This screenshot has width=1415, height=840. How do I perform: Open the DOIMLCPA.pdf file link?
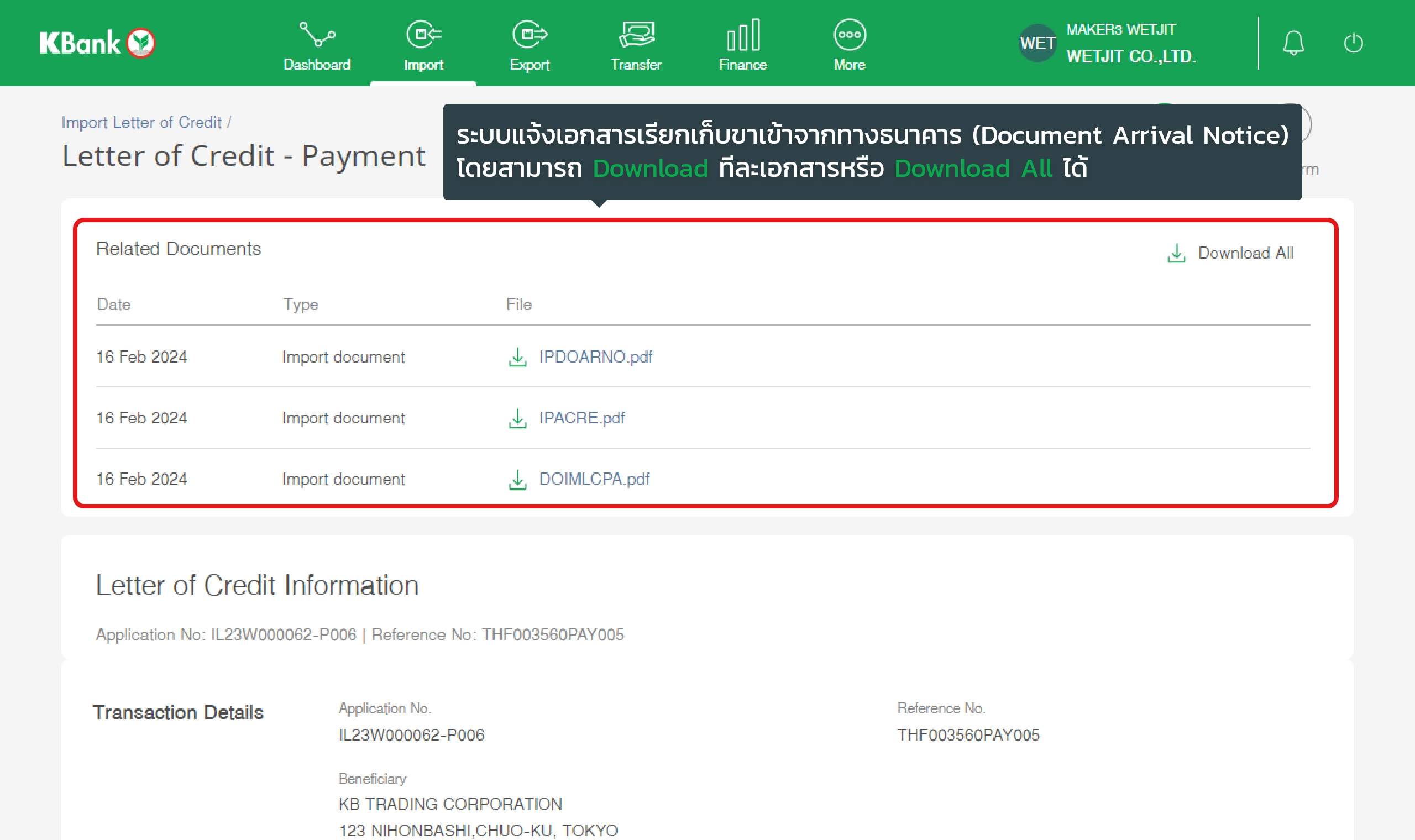(594, 480)
